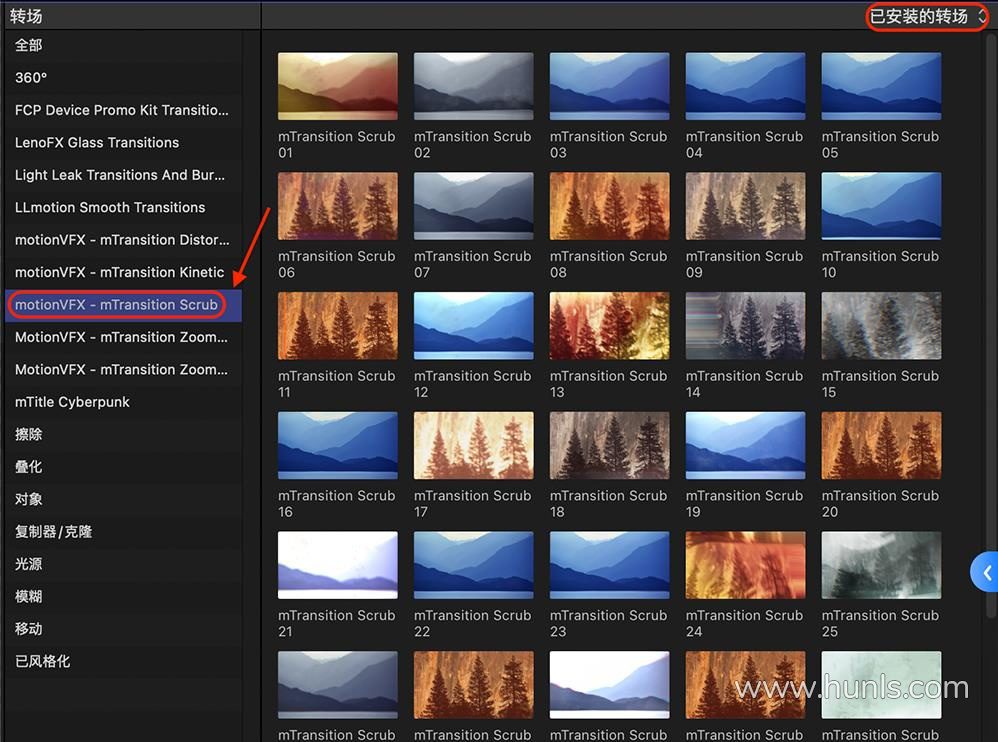This screenshot has width=998, height=742.
Task: Open LenoFX Glass Transitions category
Action: point(123,143)
